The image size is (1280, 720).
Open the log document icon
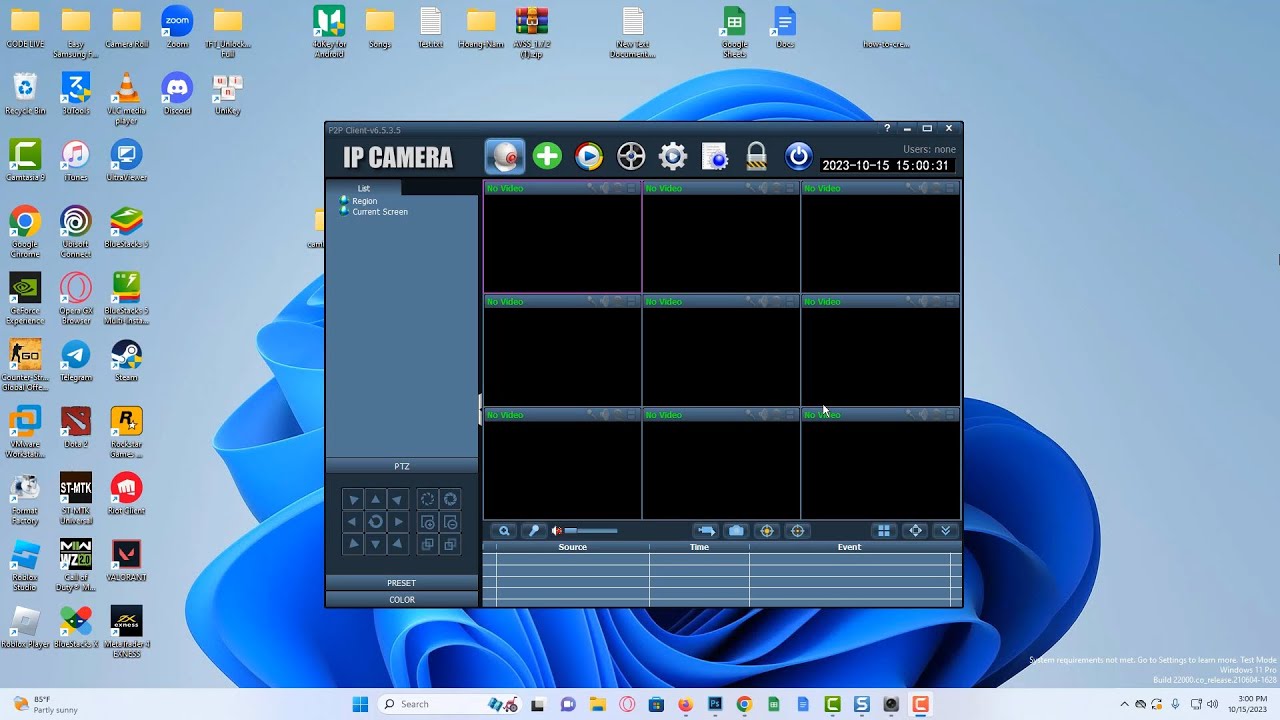point(714,156)
